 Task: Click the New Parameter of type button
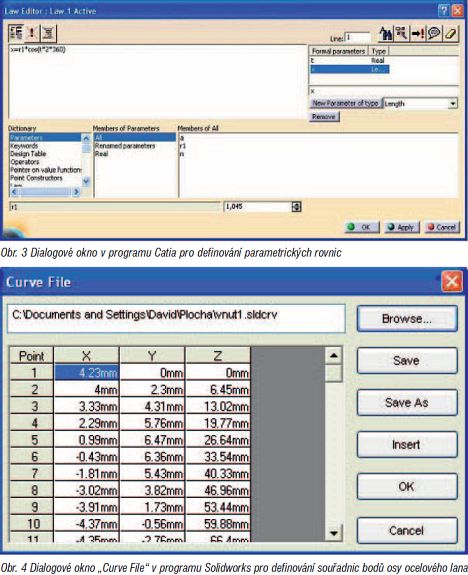point(345,103)
